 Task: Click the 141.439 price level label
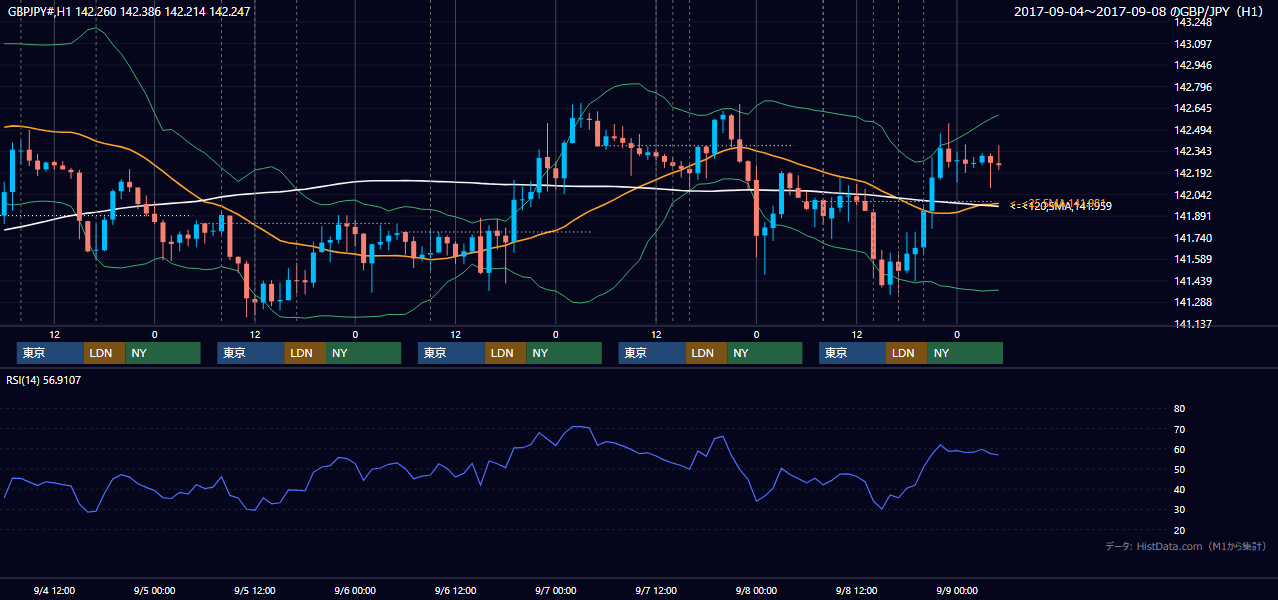click(1194, 281)
